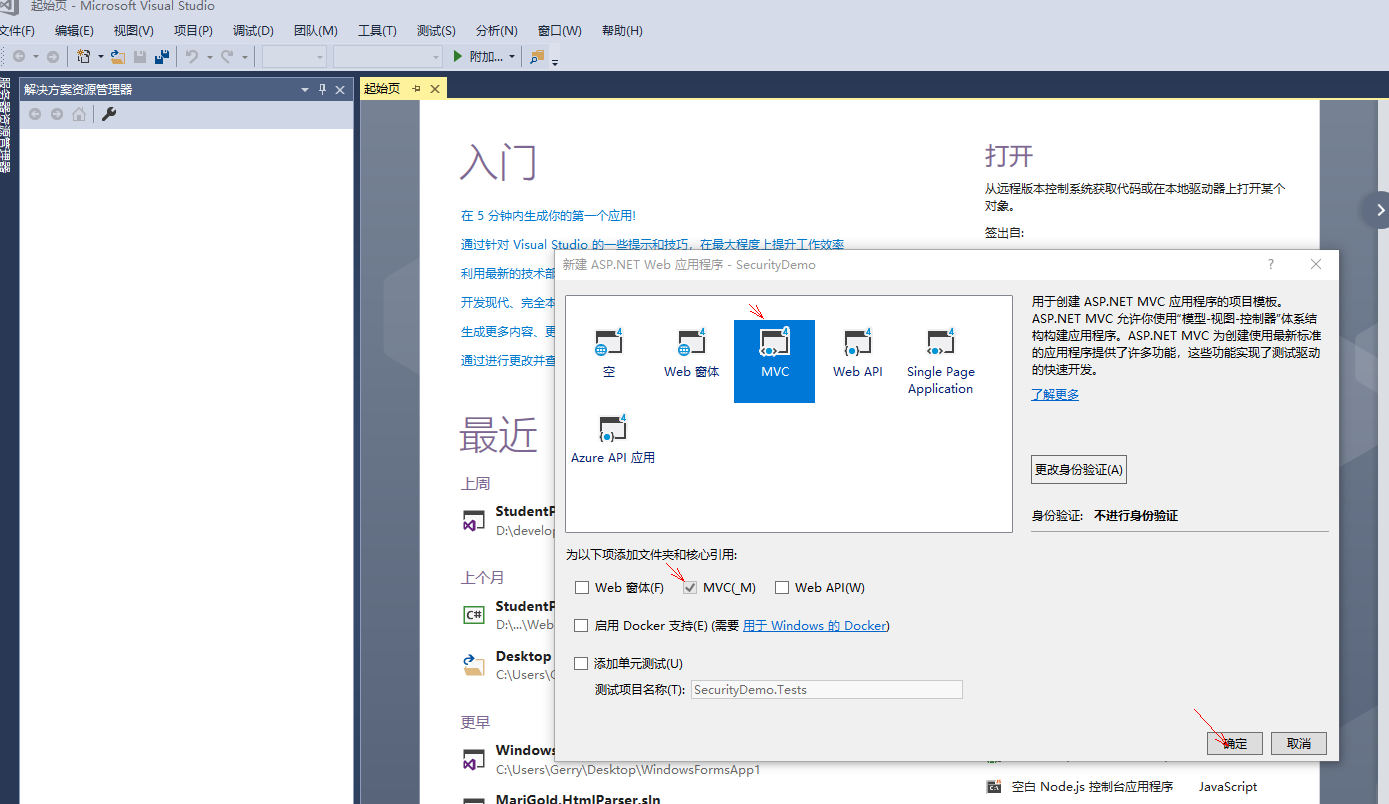Image resolution: width=1389 pixels, height=804 pixels.
Task: Enable the Web API(W) checkbox
Action: [782, 587]
